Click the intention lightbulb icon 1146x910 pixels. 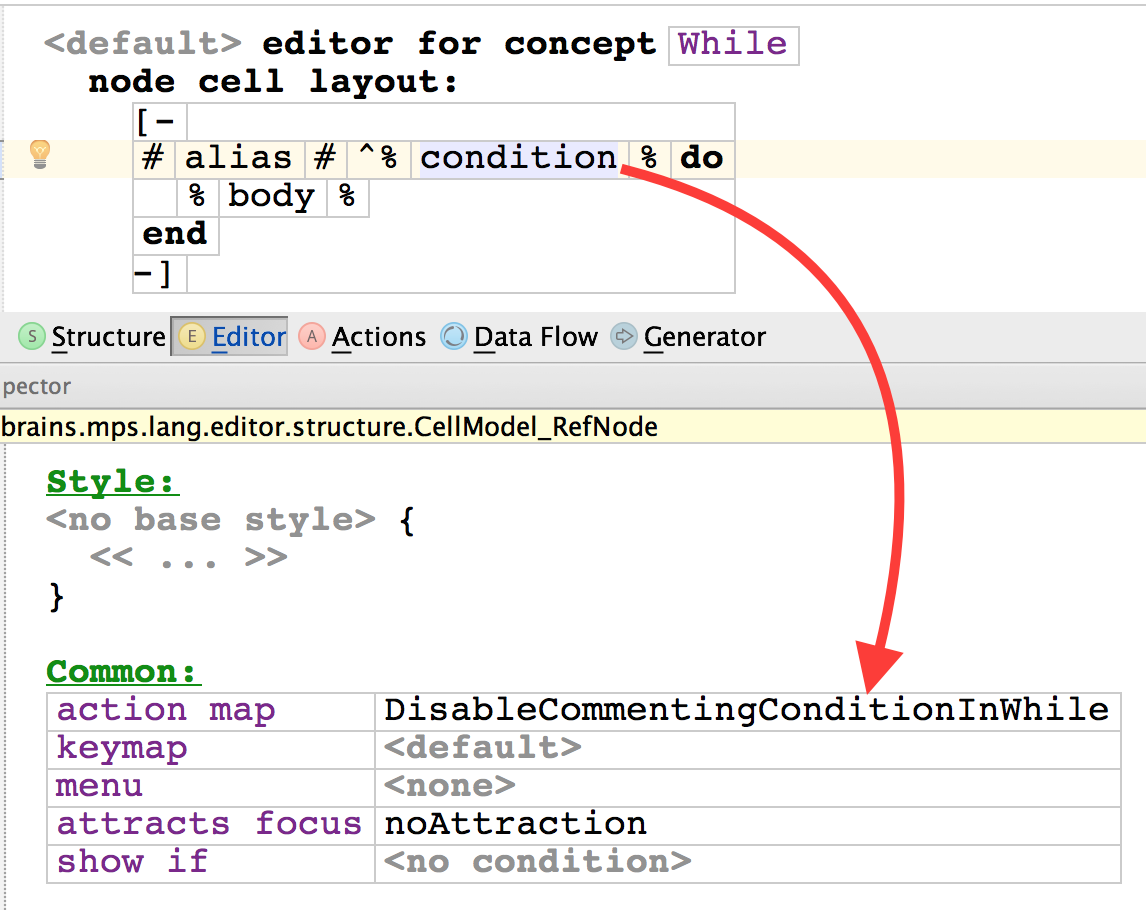coord(39,154)
